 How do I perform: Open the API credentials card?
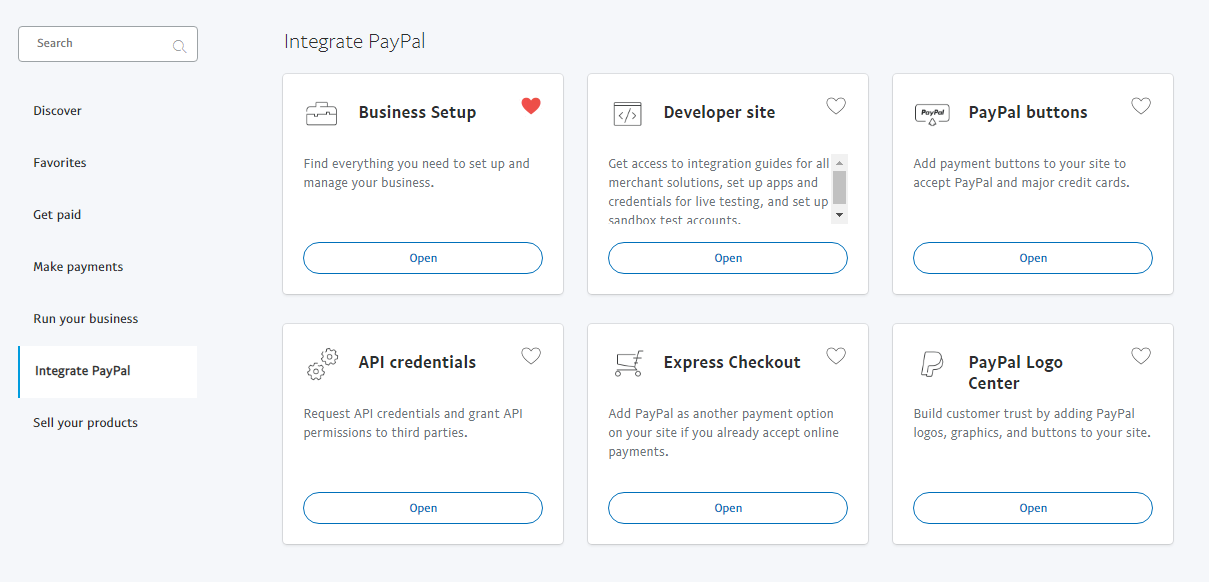[x=423, y=508]
